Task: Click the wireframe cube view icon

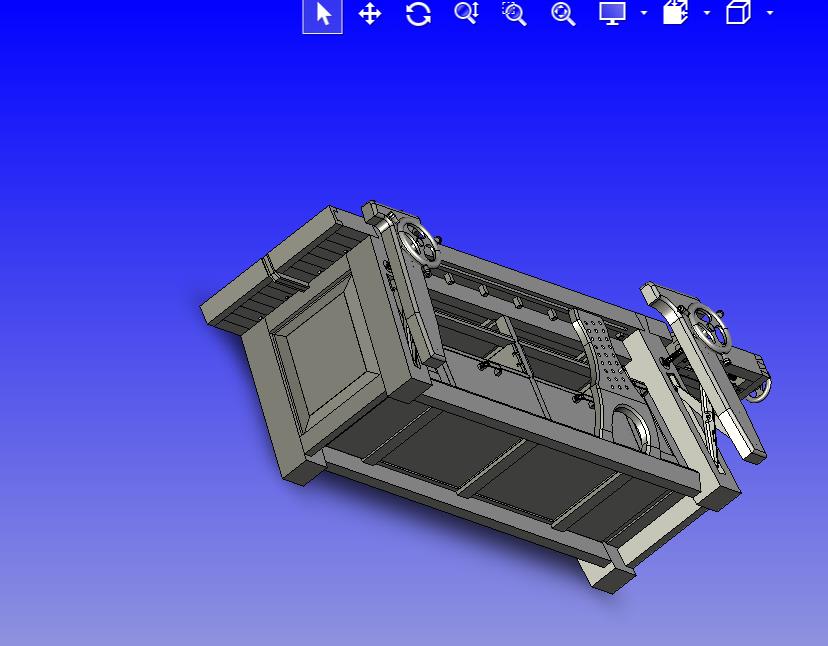Action: (738, 13)
